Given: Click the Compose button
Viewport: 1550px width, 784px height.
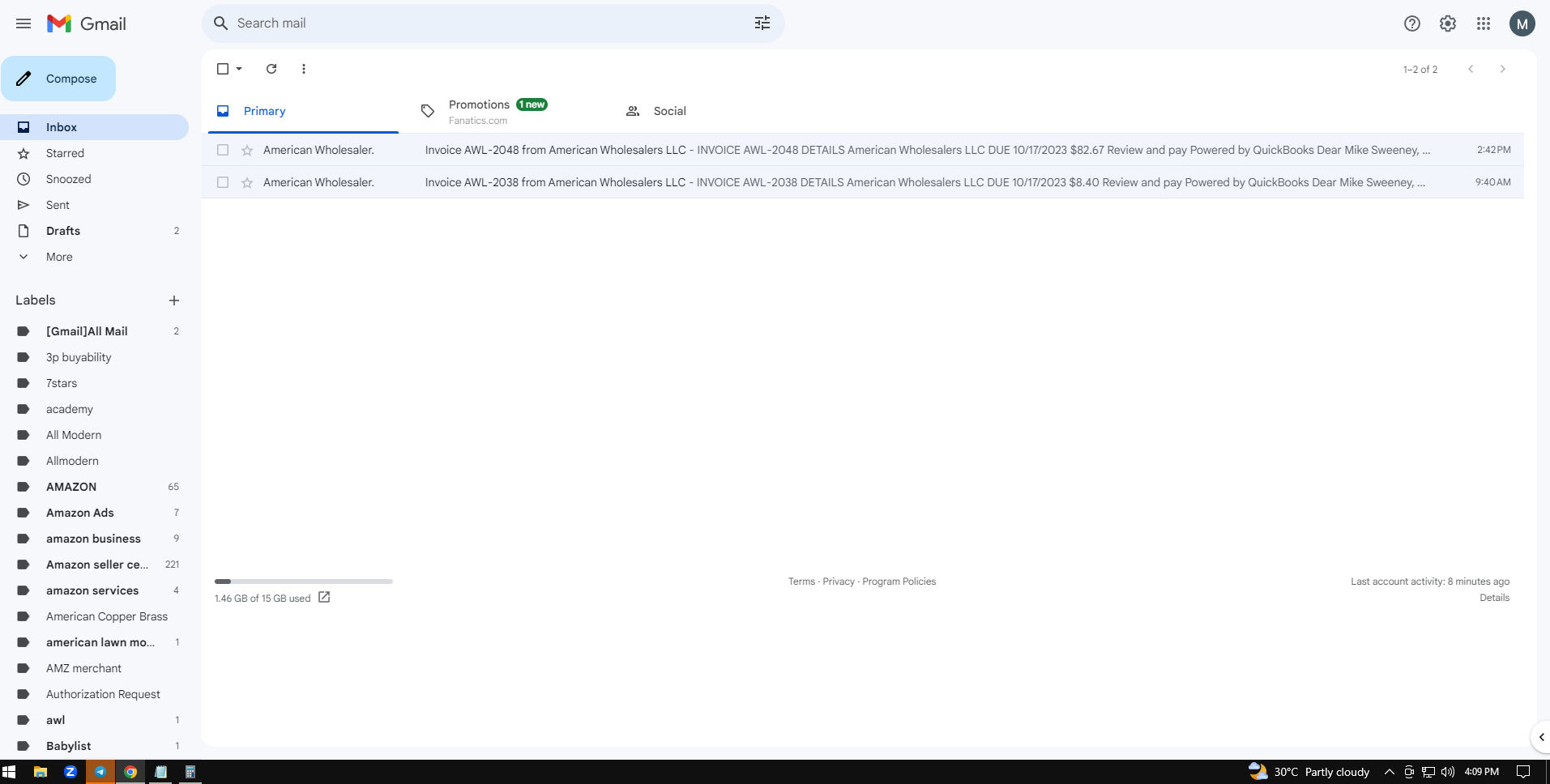Looking at the screenshot, I should point(58,79).
